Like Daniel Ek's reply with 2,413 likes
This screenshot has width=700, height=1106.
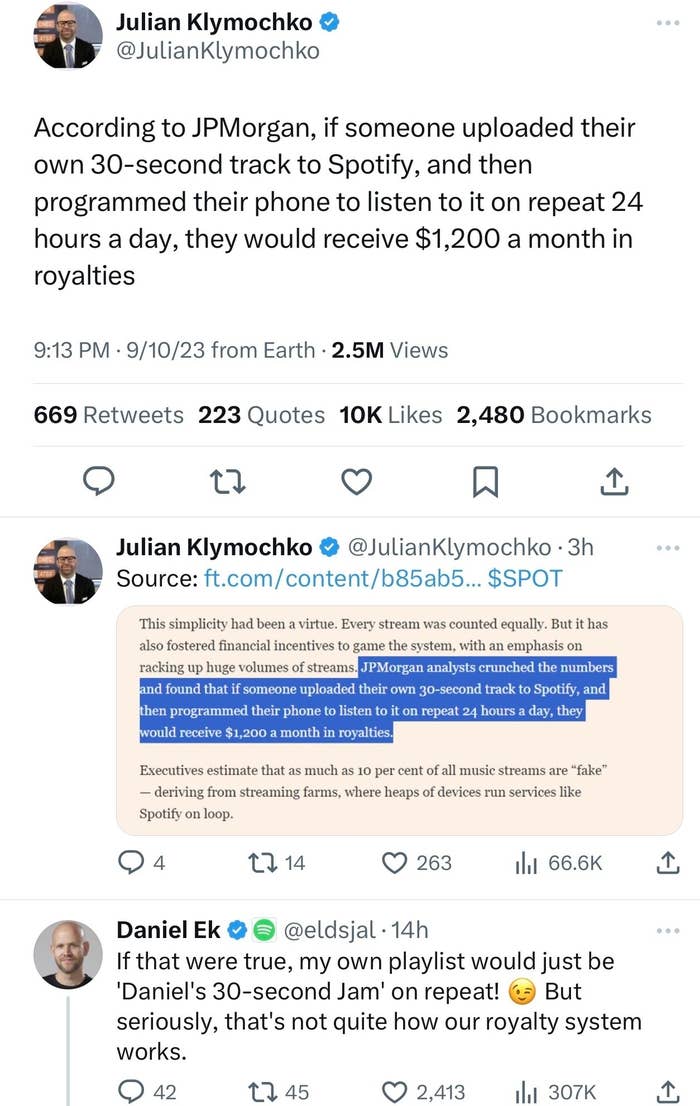coord(423,1092)
